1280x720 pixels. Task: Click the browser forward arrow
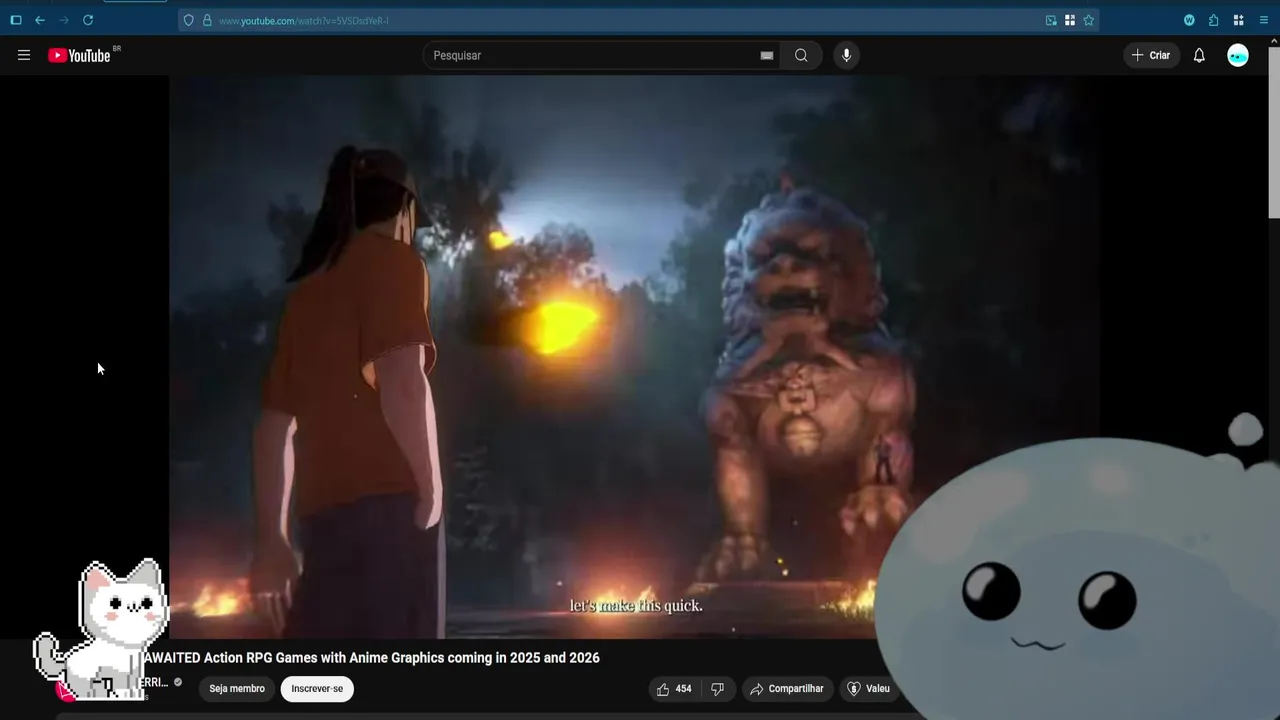(x=64, y=20)
